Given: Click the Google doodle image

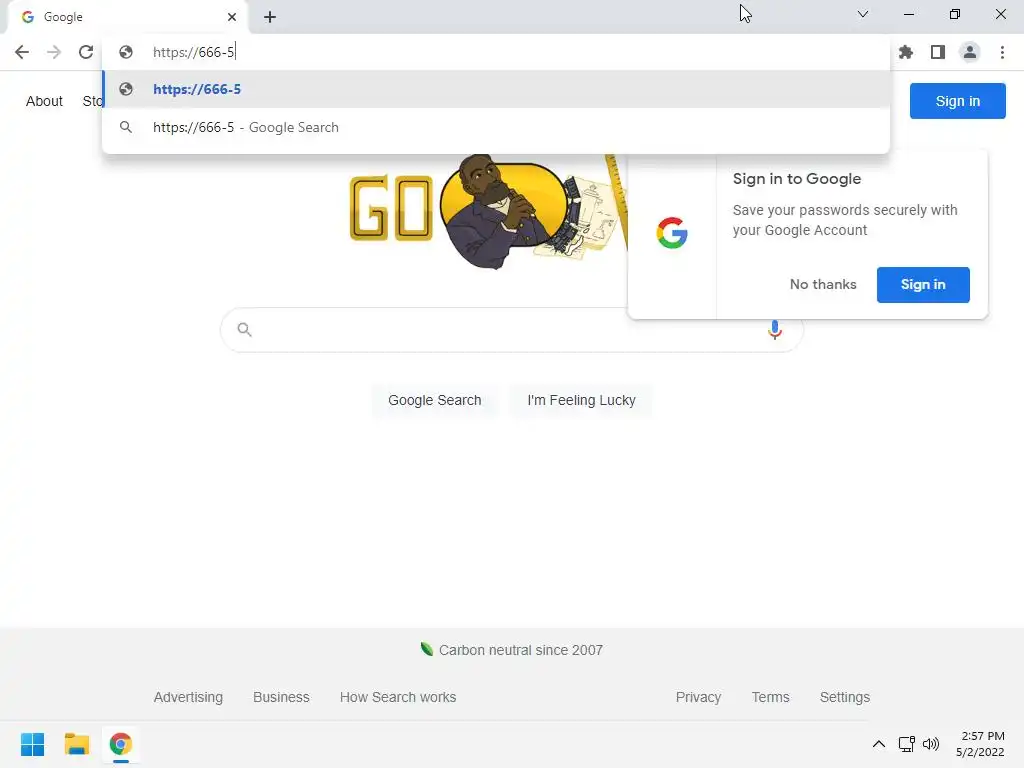Looking at the screenshot, I should tap(488, 210).
